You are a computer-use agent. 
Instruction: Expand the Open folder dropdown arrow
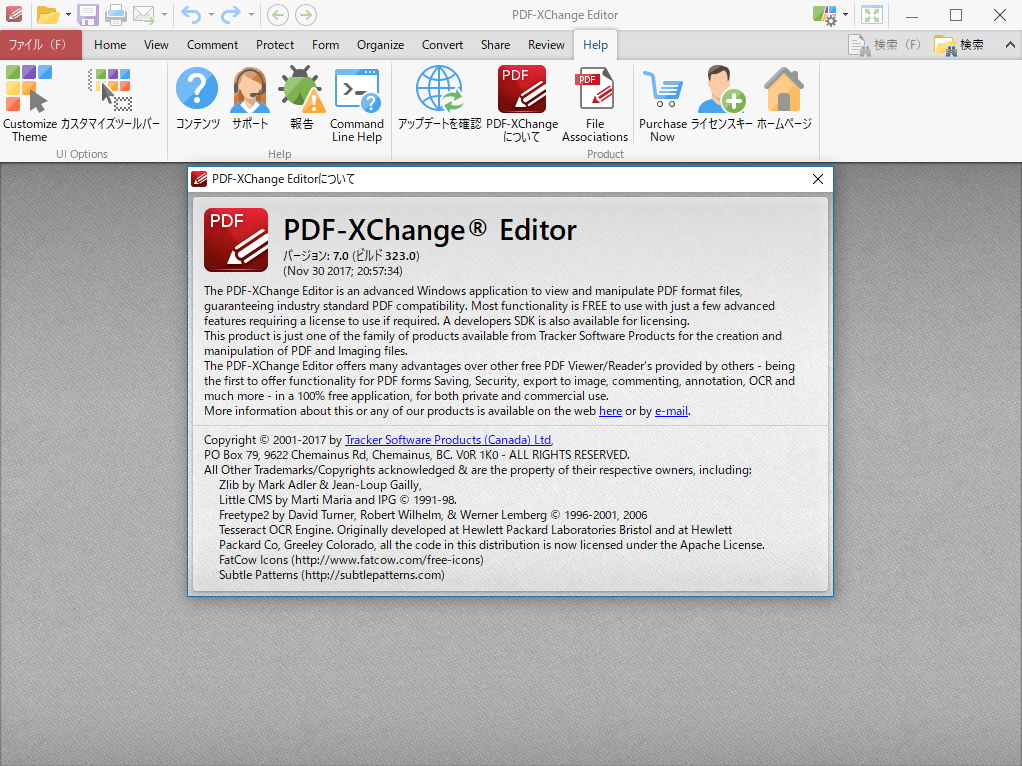(x=68, y=14)
